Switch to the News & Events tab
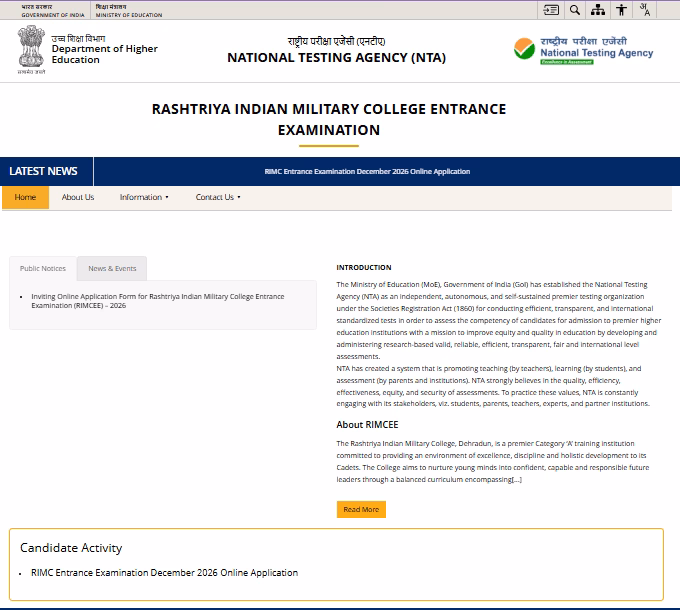The width and height of the screenshot is (680, 610). [112, 268]
